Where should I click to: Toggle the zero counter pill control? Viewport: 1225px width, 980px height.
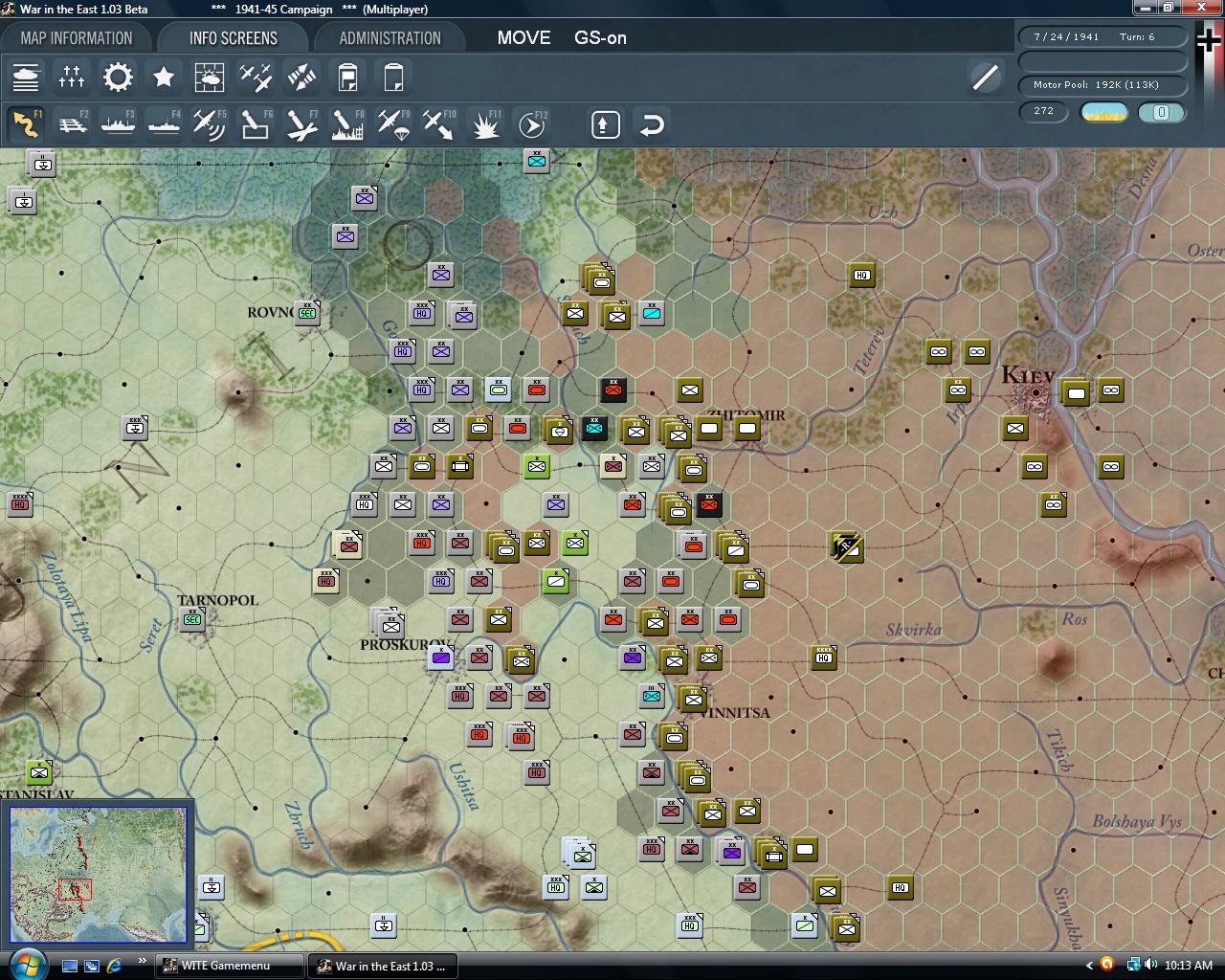tap(1161, 113)
